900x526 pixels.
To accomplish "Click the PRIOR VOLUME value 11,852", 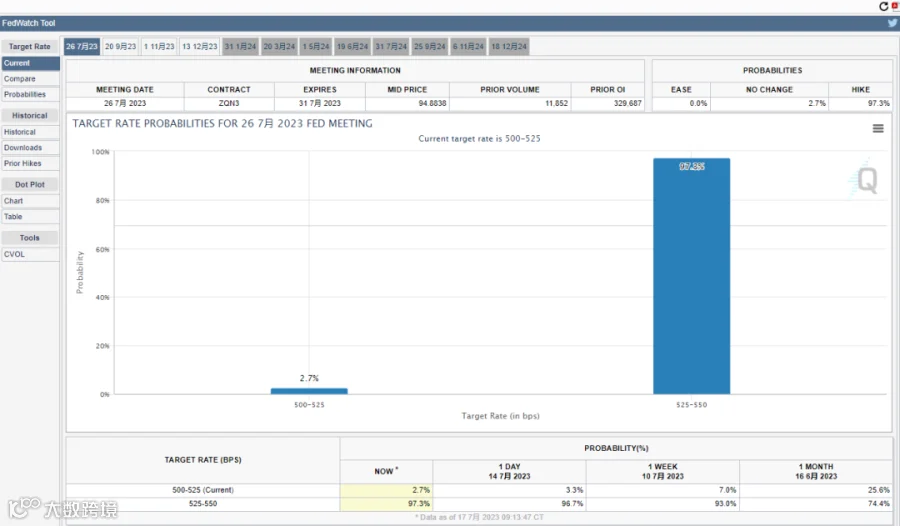I will pyautogui.click(x=510, y=103).
